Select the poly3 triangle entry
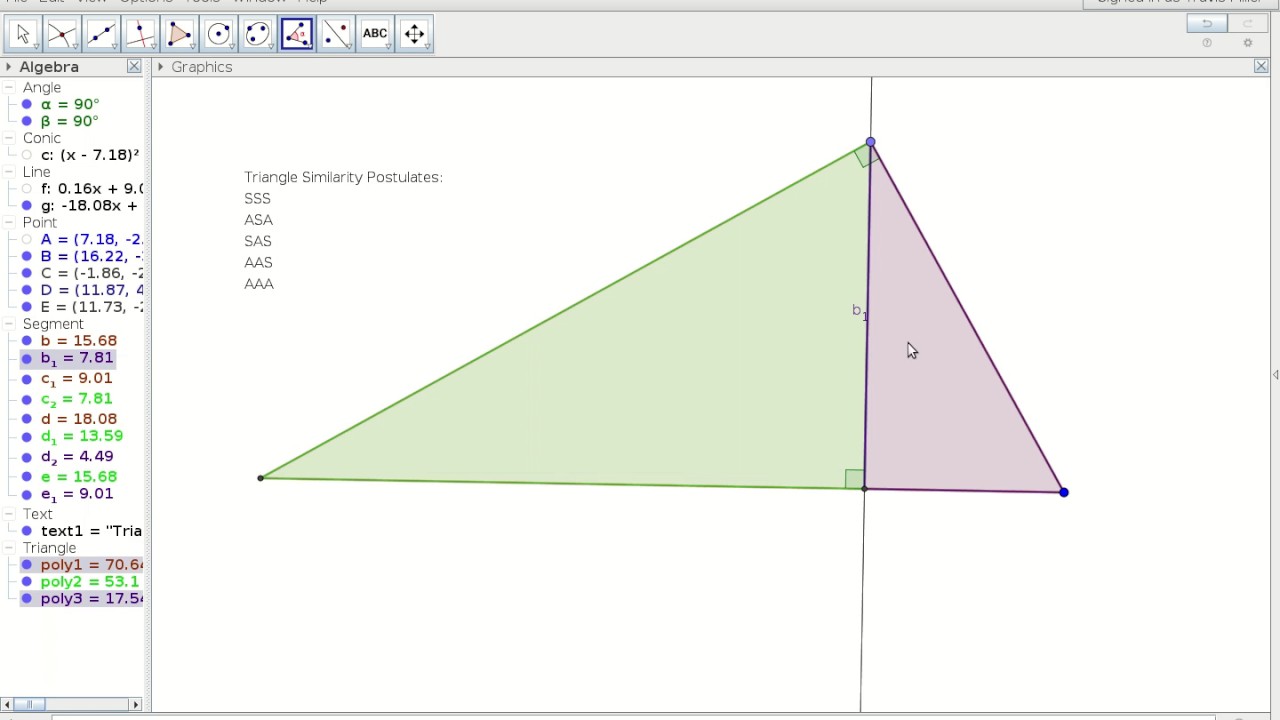The width and height of the screenshot is (1280, 720). [x=91, y=599]
